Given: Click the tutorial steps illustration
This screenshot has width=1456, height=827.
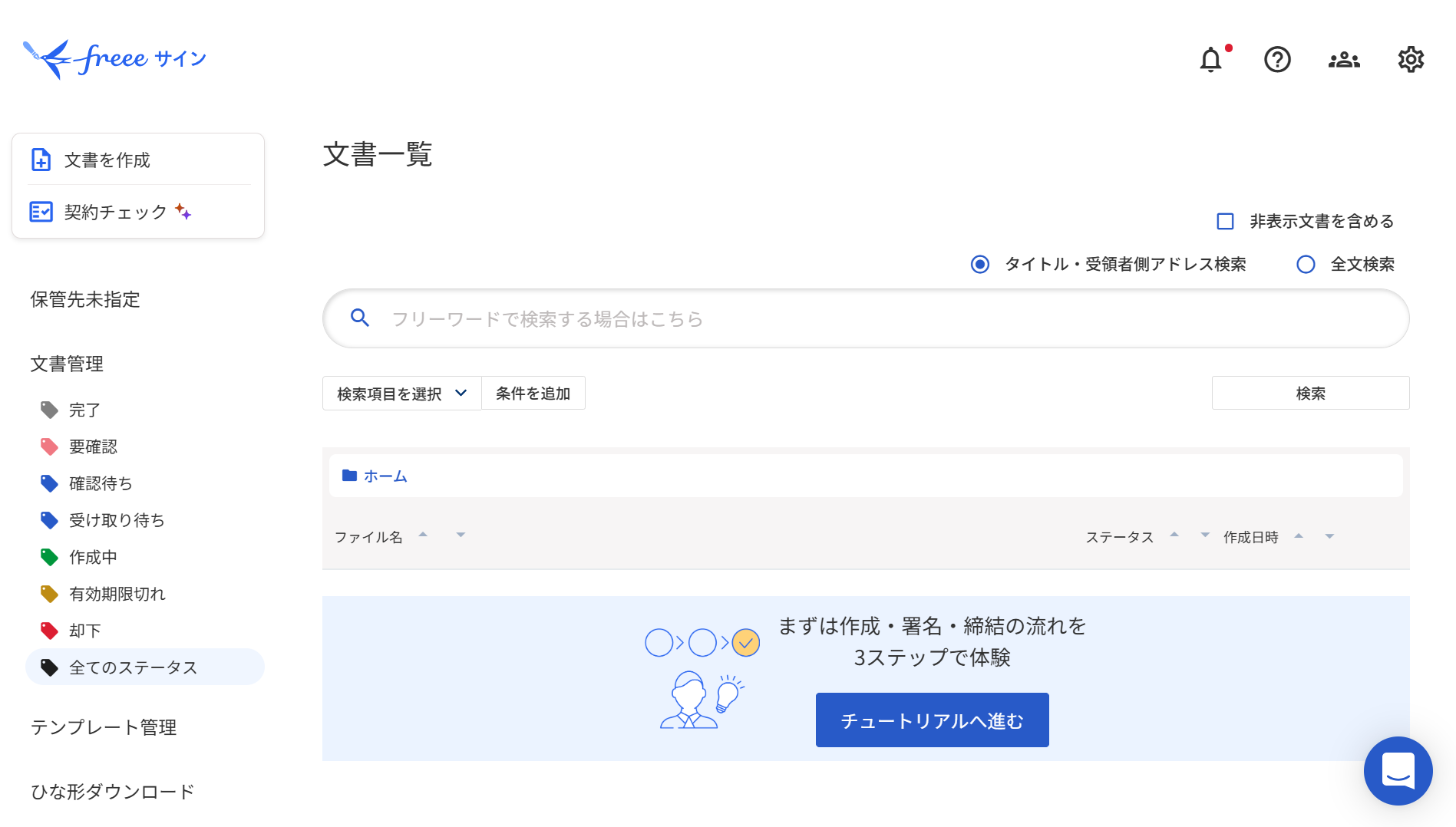Looking at the screenshot, I should coord(702,678).
